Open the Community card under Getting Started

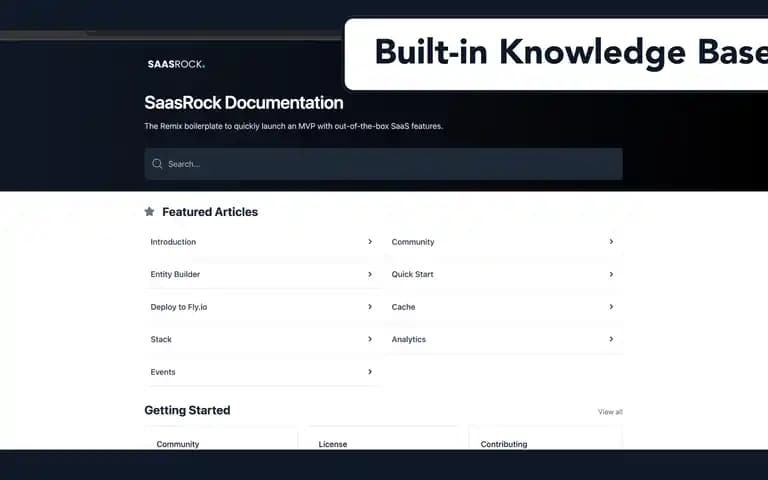click(221, 438)
